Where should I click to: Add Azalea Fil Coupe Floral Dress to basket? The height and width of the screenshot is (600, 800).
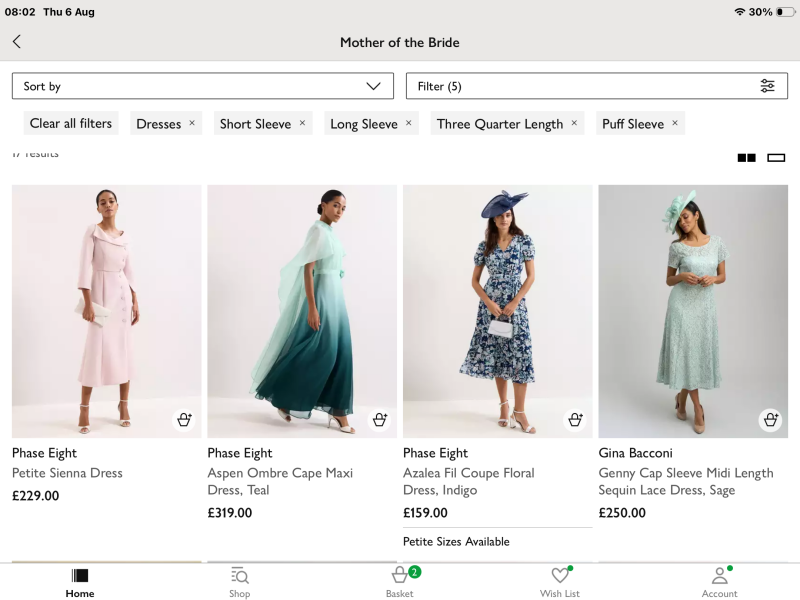coord(575,419)
